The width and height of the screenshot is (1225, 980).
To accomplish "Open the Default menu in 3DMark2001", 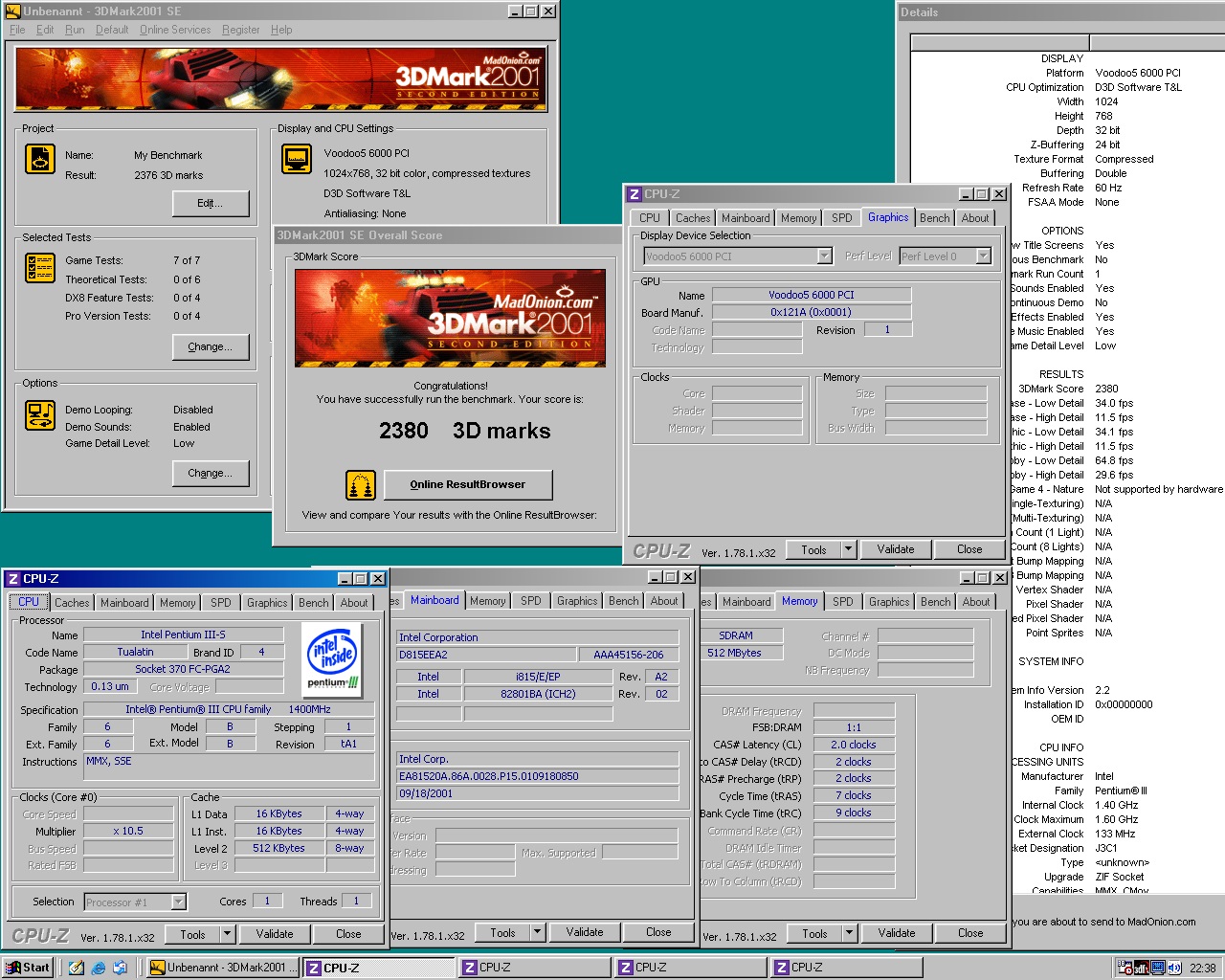I will click(x=112, y=30).
